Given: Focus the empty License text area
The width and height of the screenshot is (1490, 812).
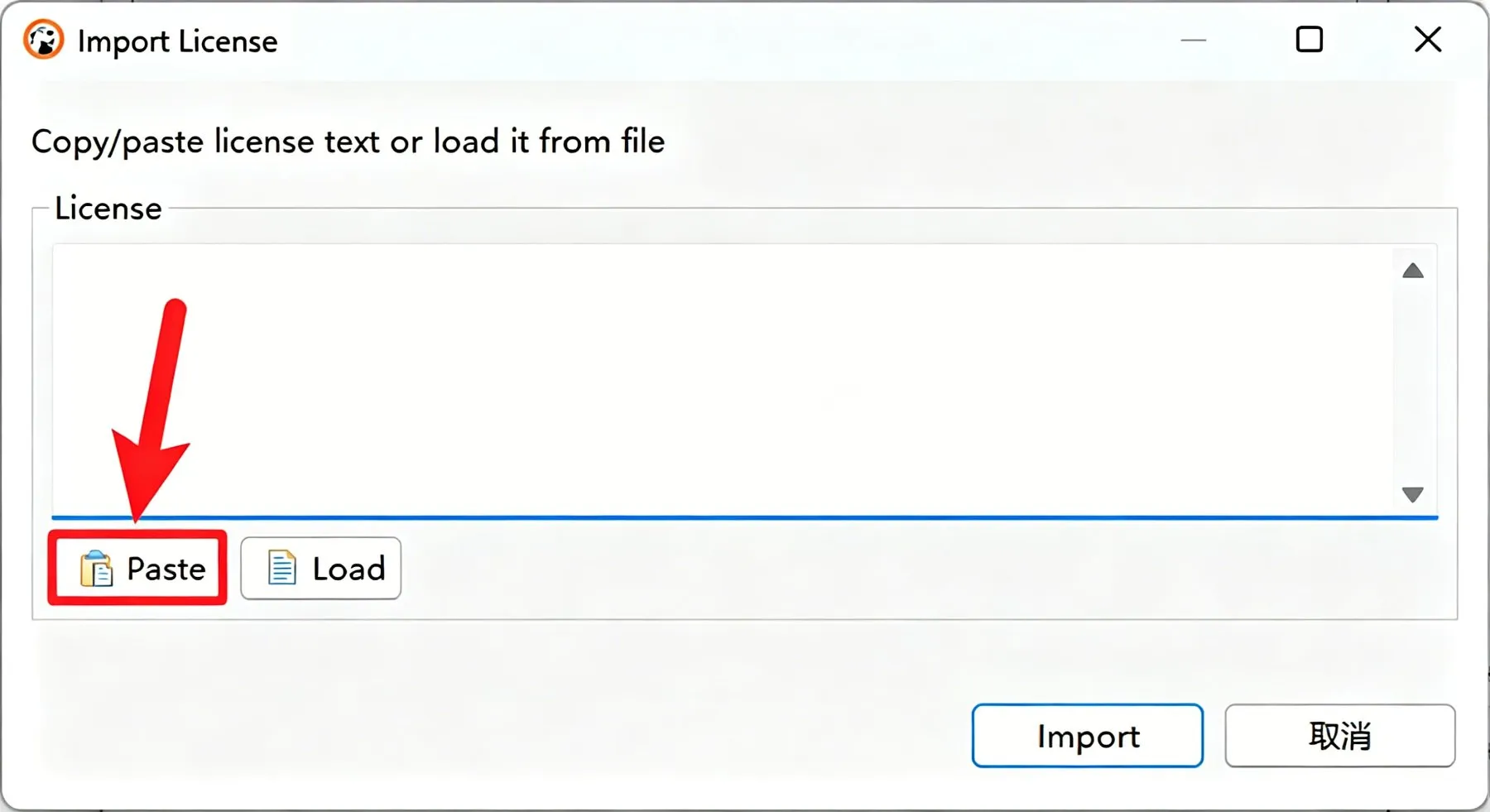Looking at the screenshot, I should (x=722, y=379).
